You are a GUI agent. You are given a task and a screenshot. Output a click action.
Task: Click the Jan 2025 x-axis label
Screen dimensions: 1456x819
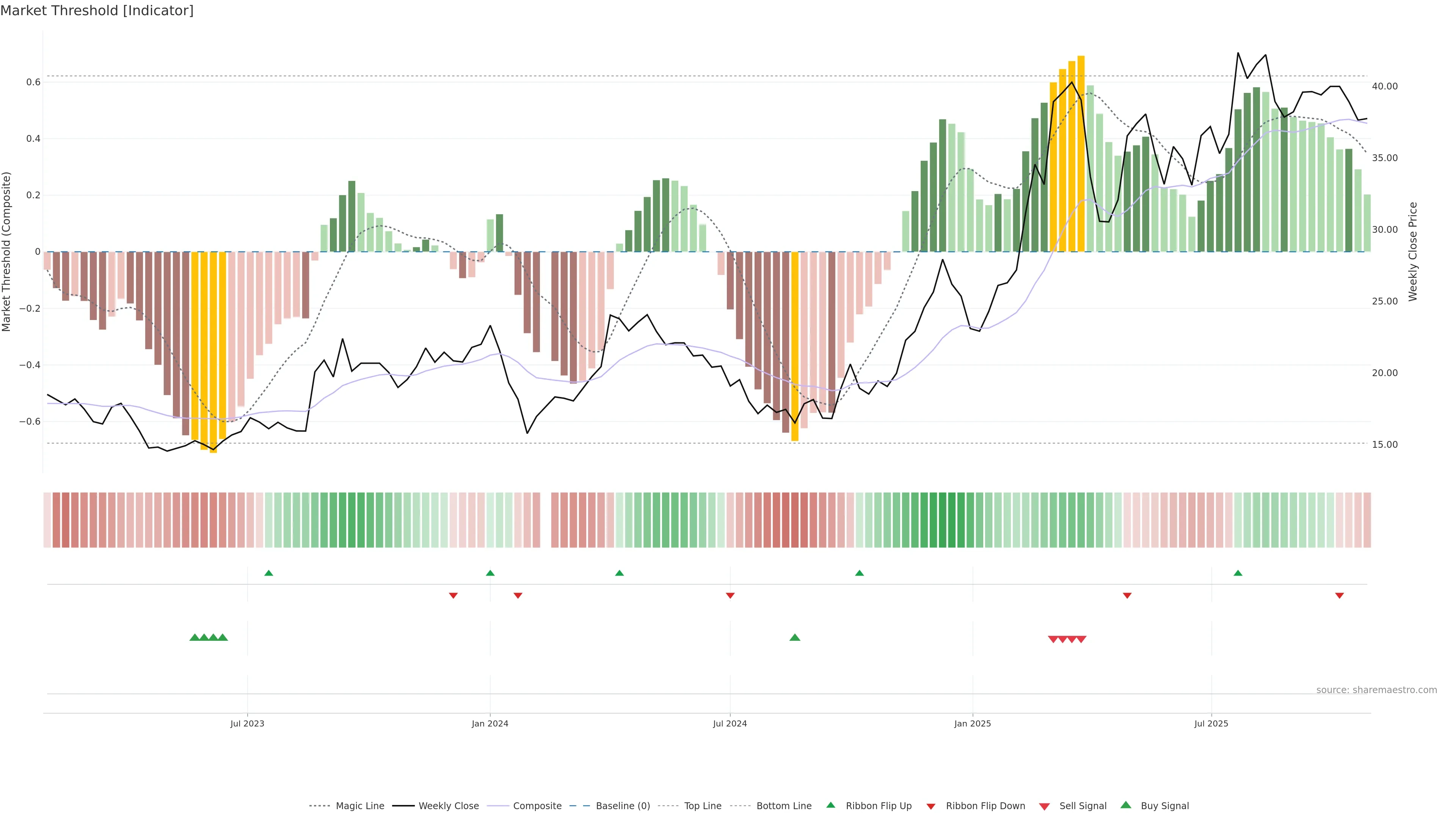[x=972, y=723]
